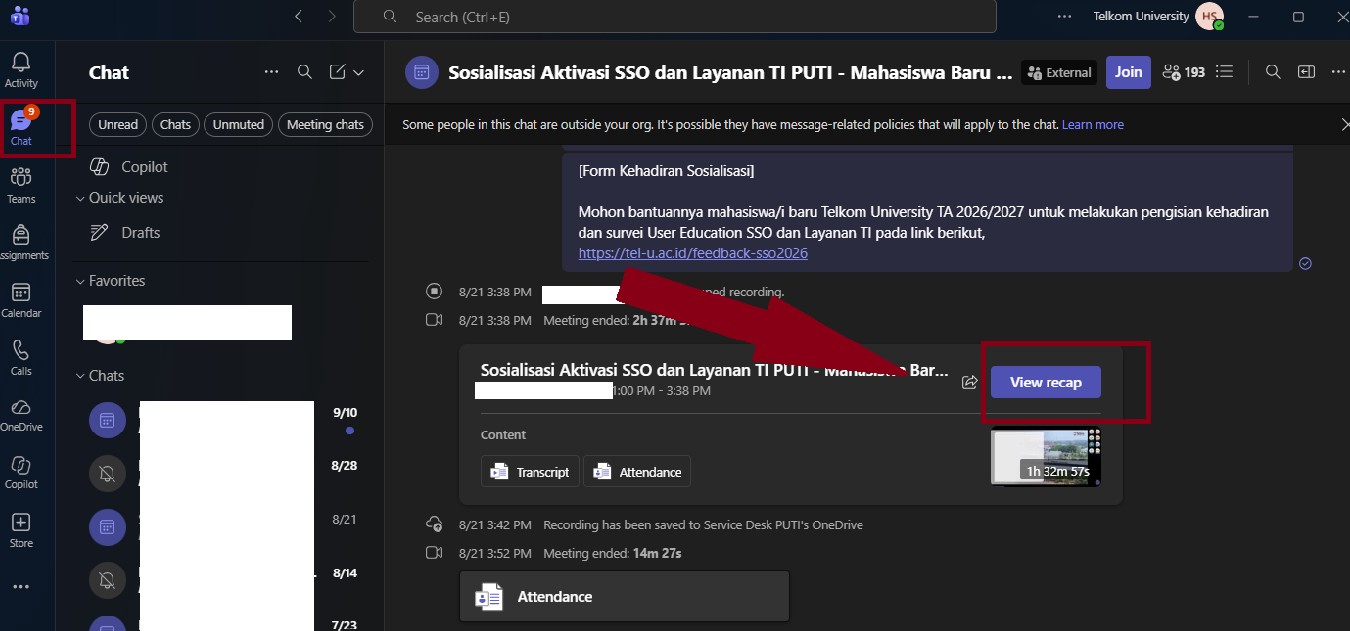Screen dimensions: 1350x631
Task: Open the Calendar app icon
Action: coord(21,300)
